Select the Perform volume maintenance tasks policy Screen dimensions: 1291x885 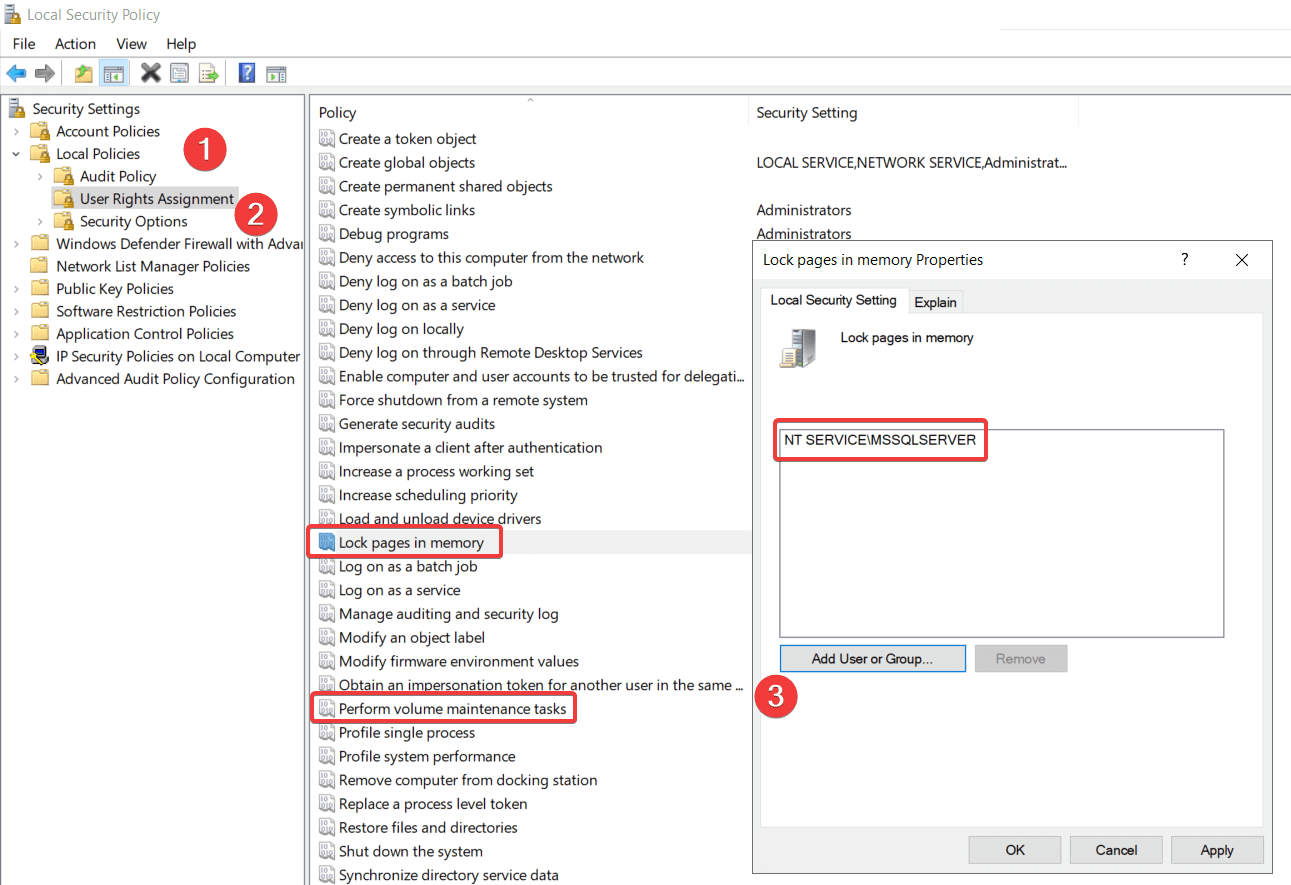[x=452, y=709]
